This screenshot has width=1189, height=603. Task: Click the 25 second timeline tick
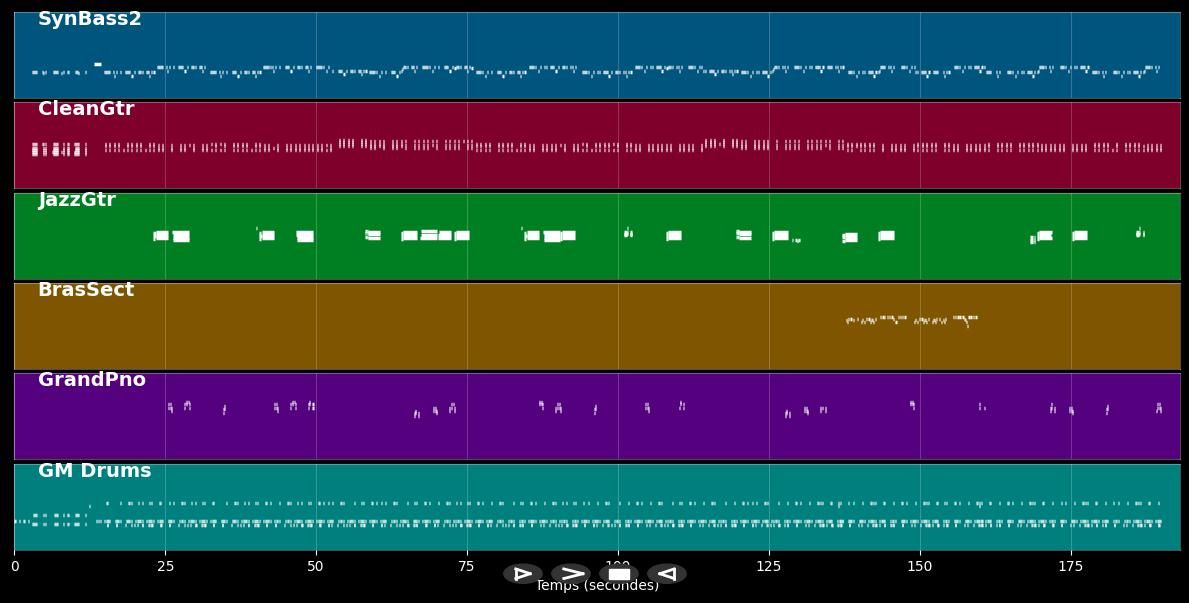coord(165,567)
